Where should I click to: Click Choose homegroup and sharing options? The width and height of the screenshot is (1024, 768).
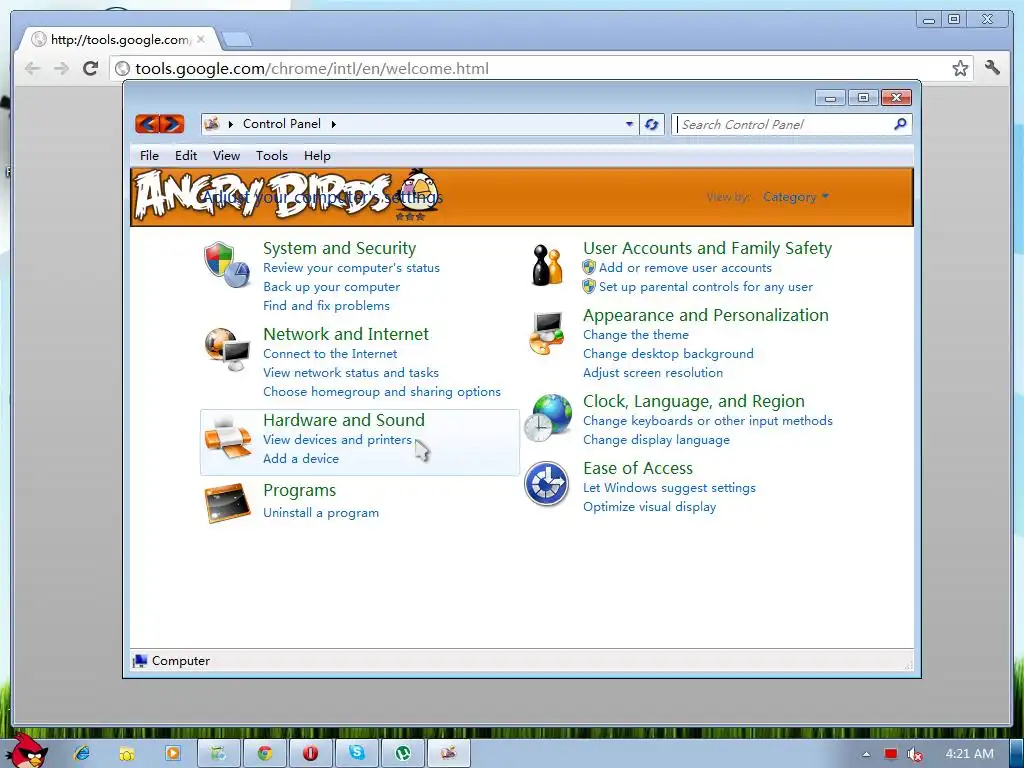(382, 391)
